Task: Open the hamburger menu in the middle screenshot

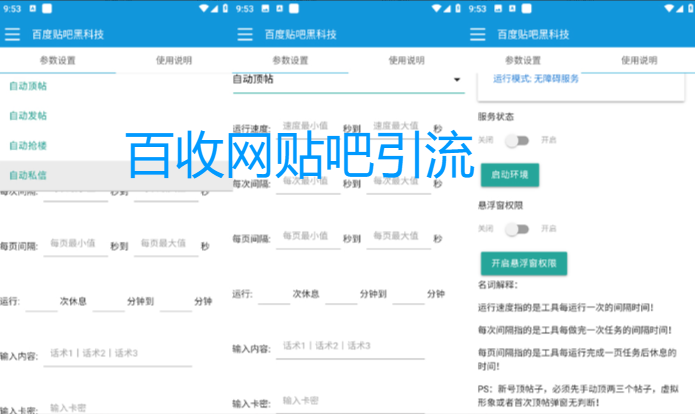Action: pos(245,34)
